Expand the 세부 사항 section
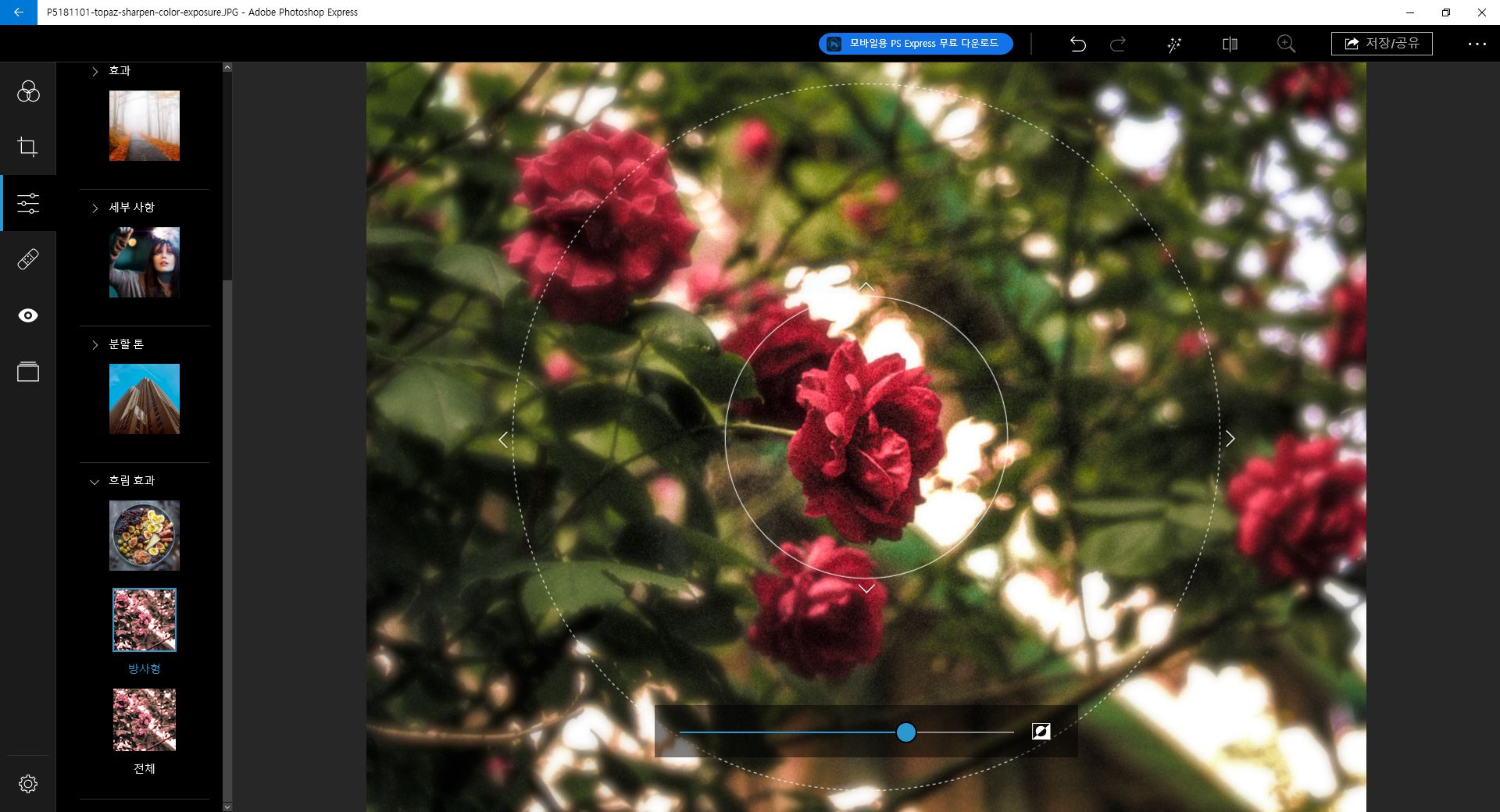1500x812 pixels. coord(95,208)
